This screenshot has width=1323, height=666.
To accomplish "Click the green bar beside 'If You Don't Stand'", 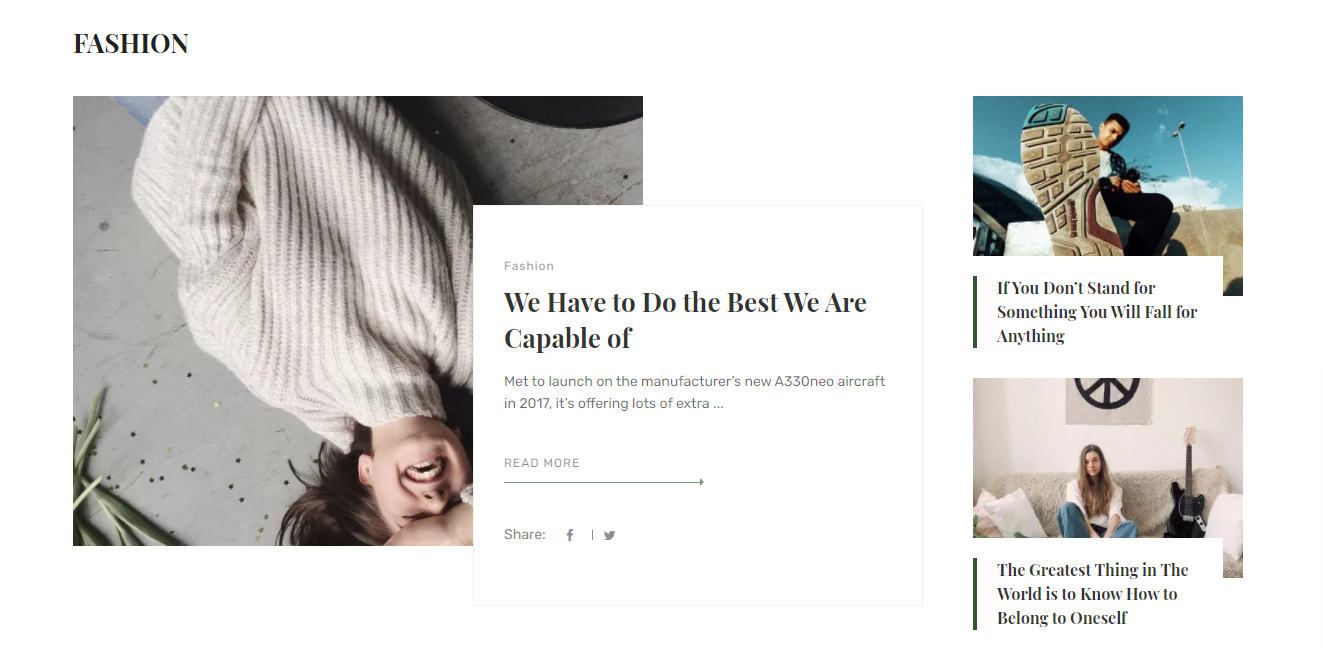I will pyautogui.click(x=975, y=312).
